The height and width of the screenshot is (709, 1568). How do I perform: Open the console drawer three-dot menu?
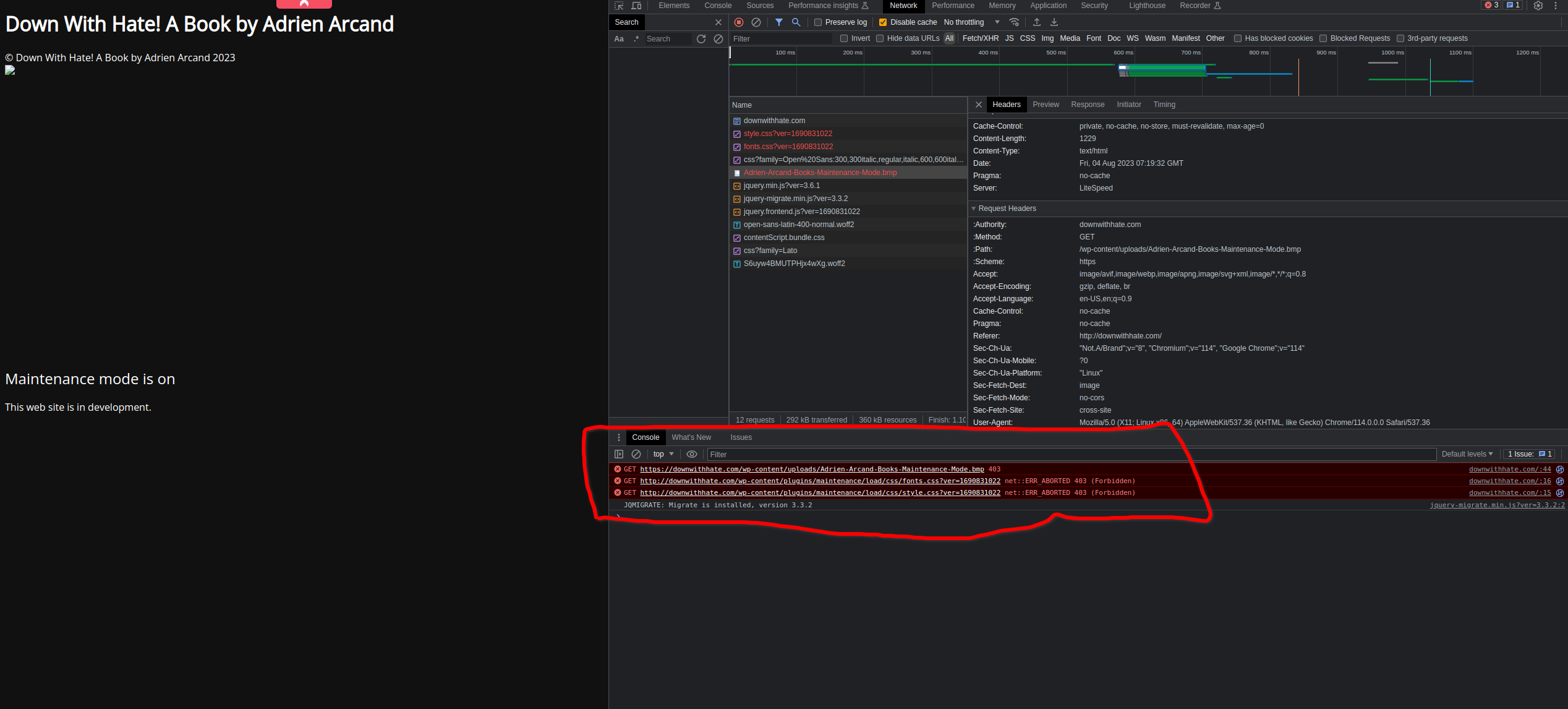point(619,437)
